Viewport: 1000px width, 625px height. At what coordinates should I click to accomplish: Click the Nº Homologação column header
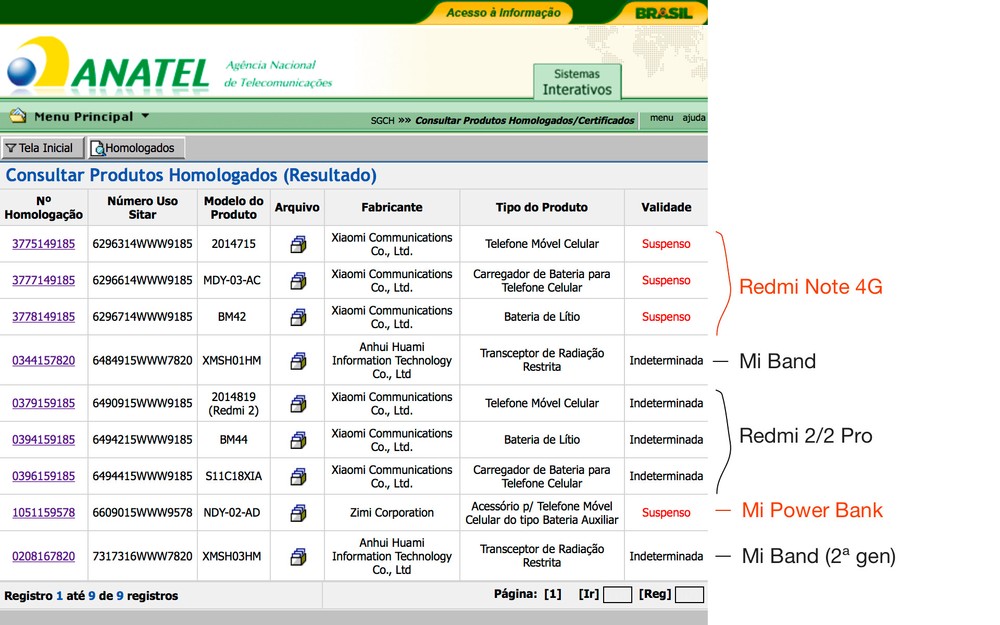pyautogui.click(x=43, y=208)
